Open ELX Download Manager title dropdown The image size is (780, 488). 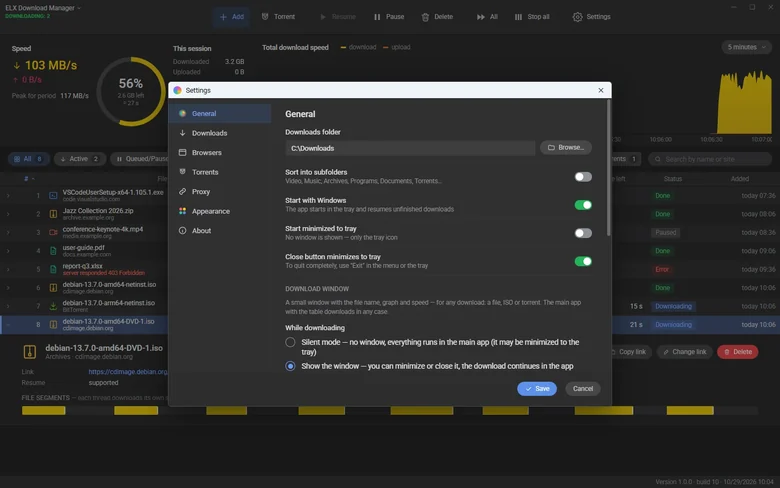coord(43,8)
